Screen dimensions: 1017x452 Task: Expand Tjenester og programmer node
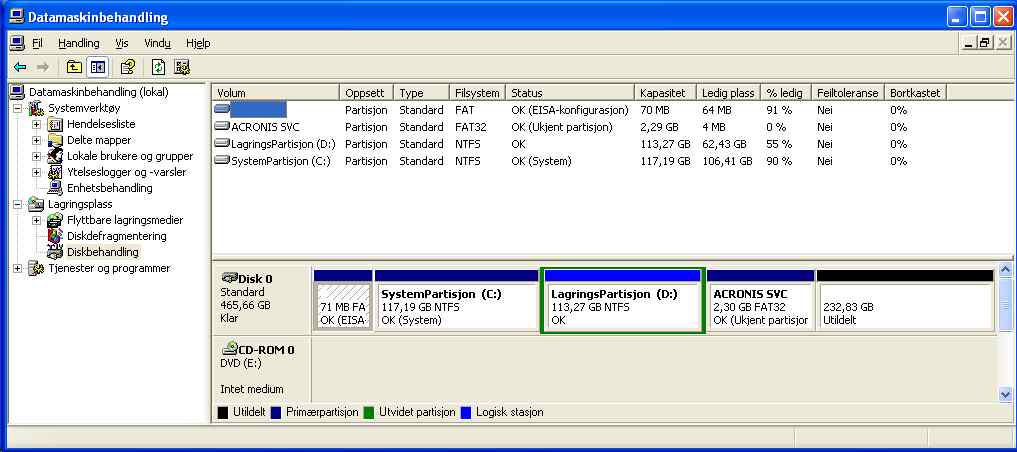(x=18, y=268)
